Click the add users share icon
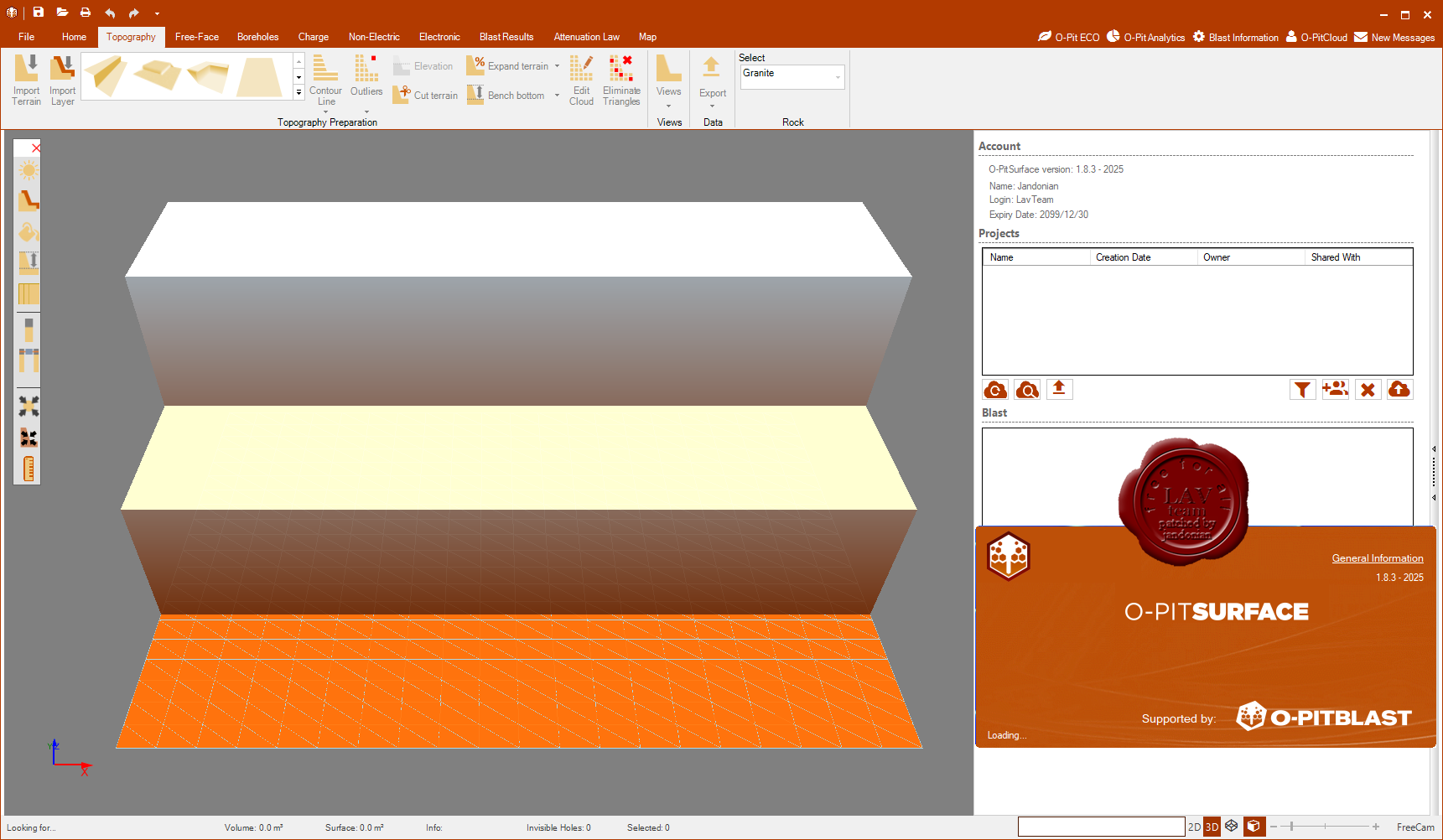Screen dimensions: 1443x840 click(x=1335, y=390)
